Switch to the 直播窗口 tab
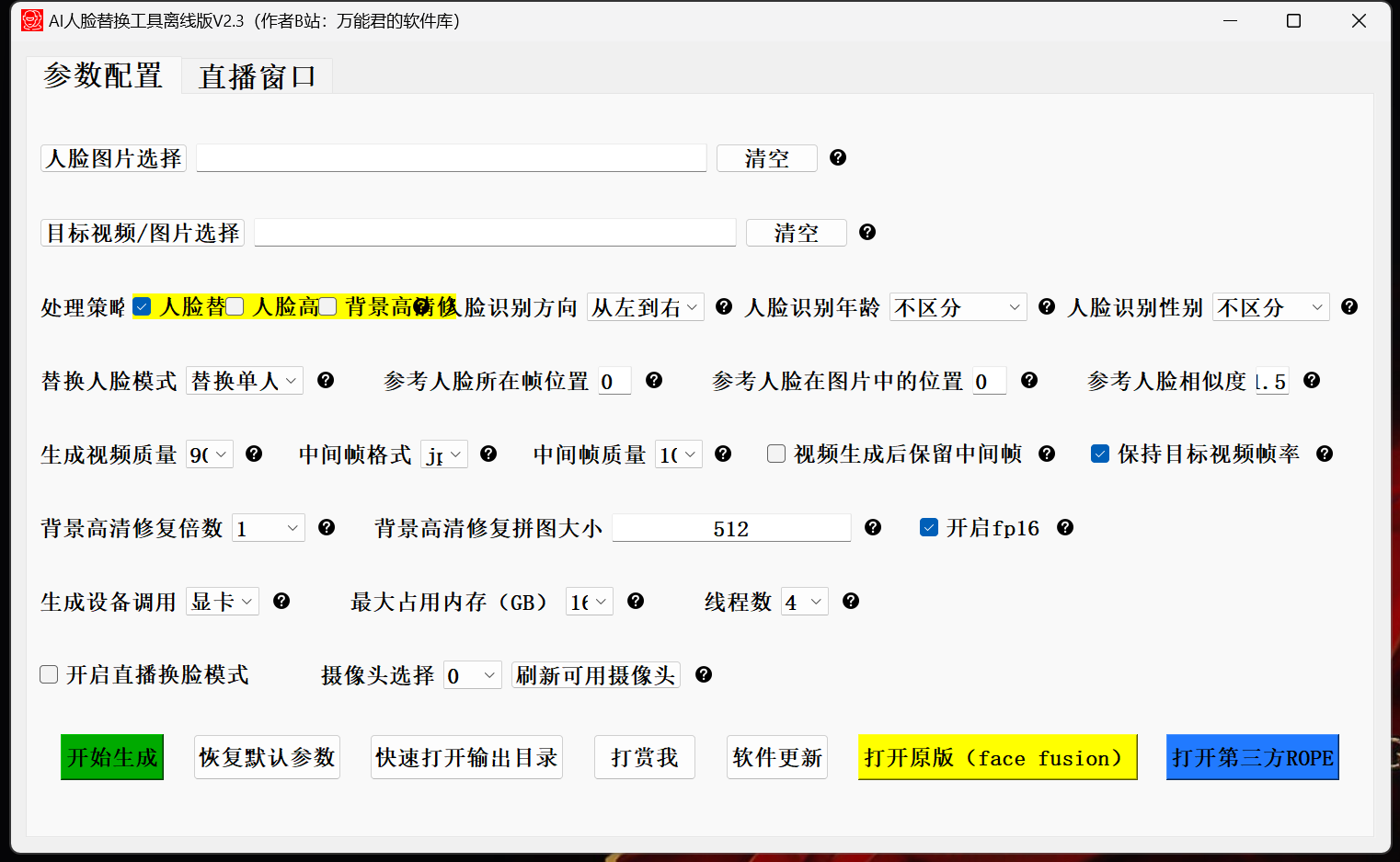The image size is (1400, 862). [257, 76]
